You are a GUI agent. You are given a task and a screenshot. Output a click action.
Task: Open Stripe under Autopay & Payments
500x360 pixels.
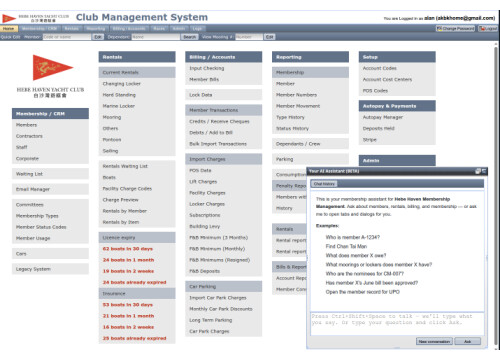[x=369, y=140]
